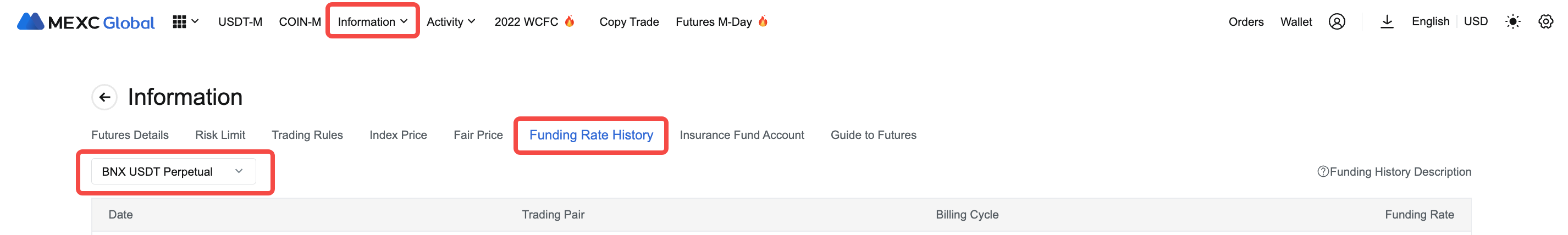This screenshot has width=1568, height=235.
Task: Click the MEXC Global logo
Action: click(86, 22)
